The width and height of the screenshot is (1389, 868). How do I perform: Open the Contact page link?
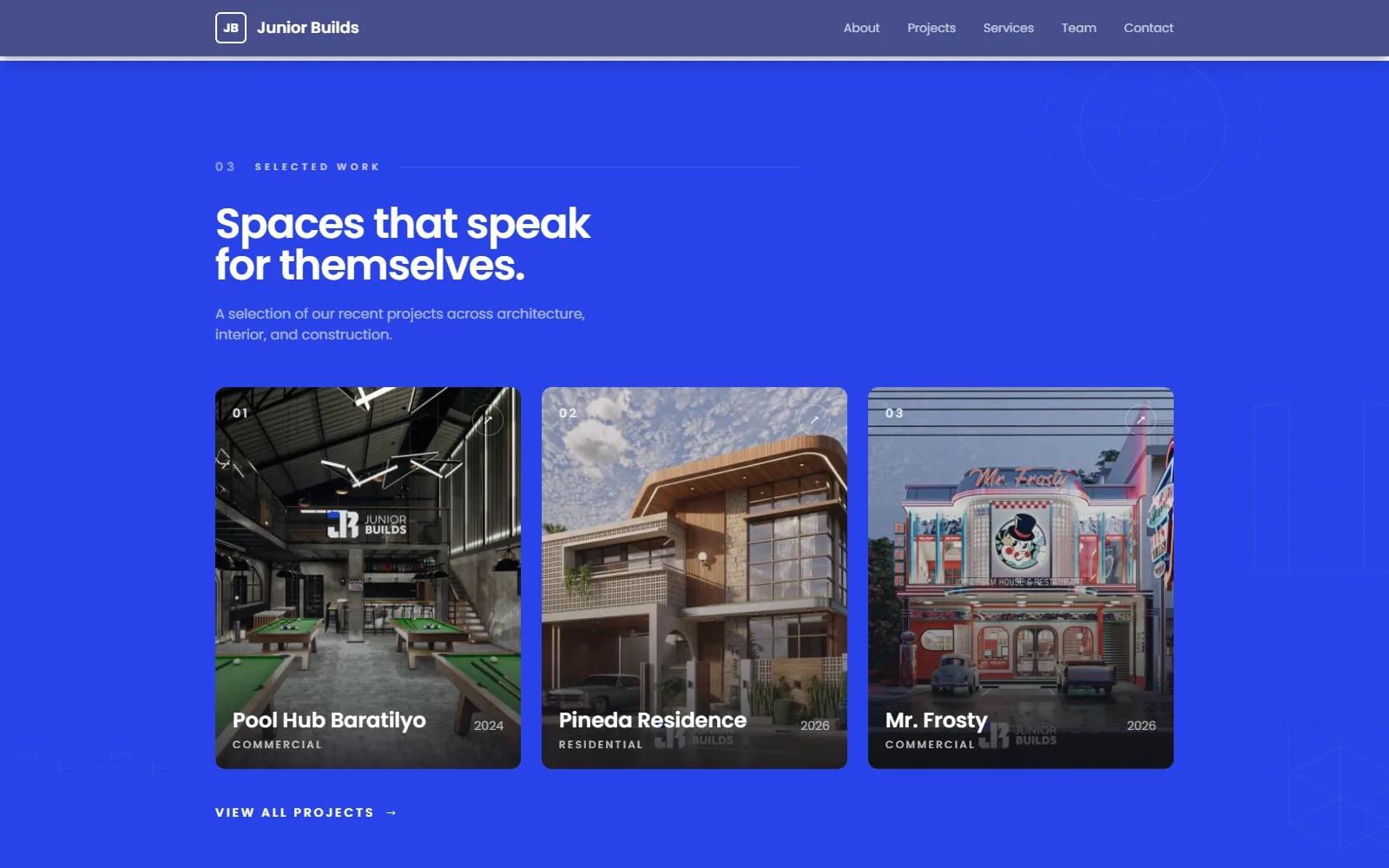tap(1148, 28)
